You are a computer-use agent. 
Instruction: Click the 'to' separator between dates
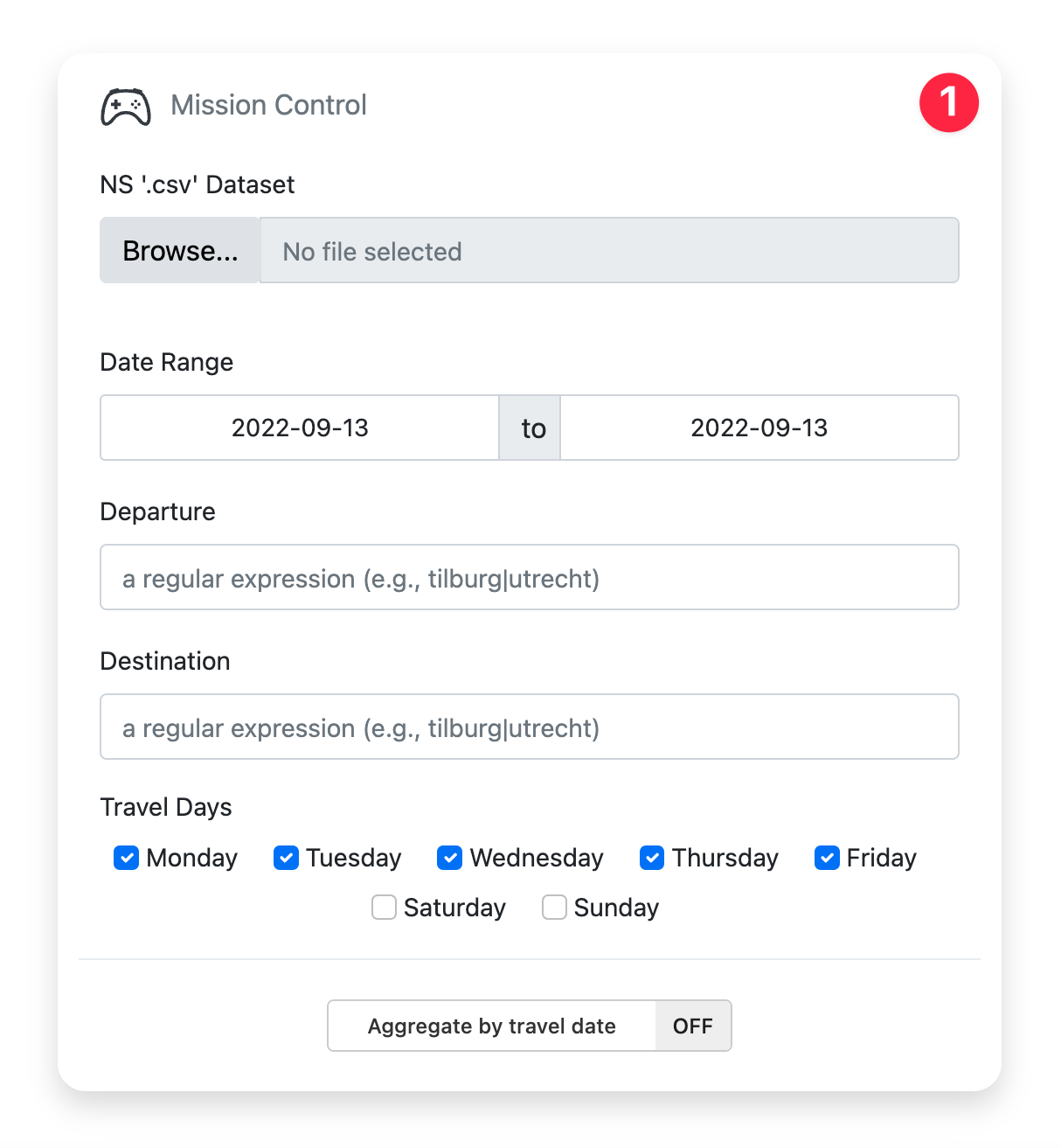tap(533, 428)
